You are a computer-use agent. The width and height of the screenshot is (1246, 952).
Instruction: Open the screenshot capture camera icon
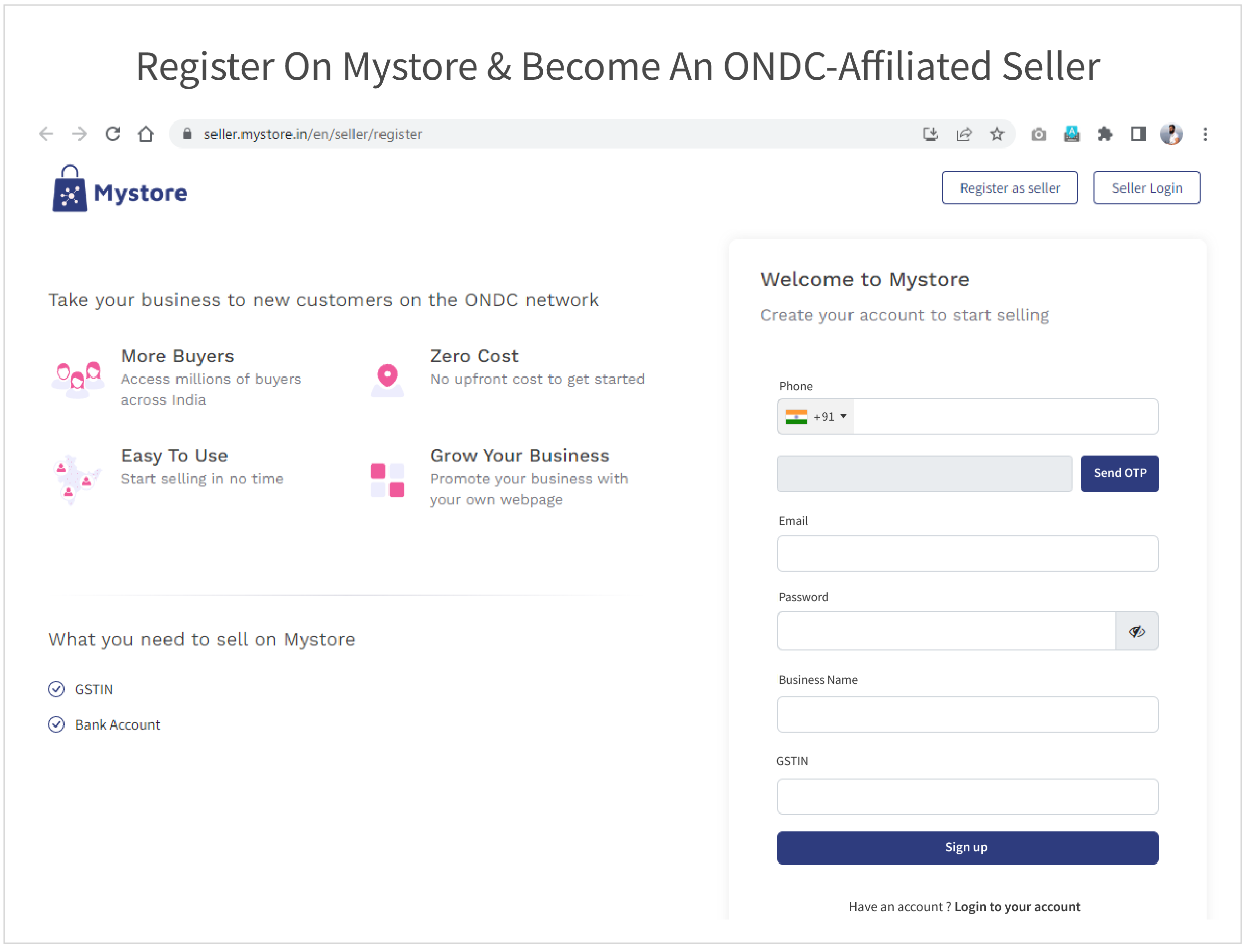tap(1039, 134)
